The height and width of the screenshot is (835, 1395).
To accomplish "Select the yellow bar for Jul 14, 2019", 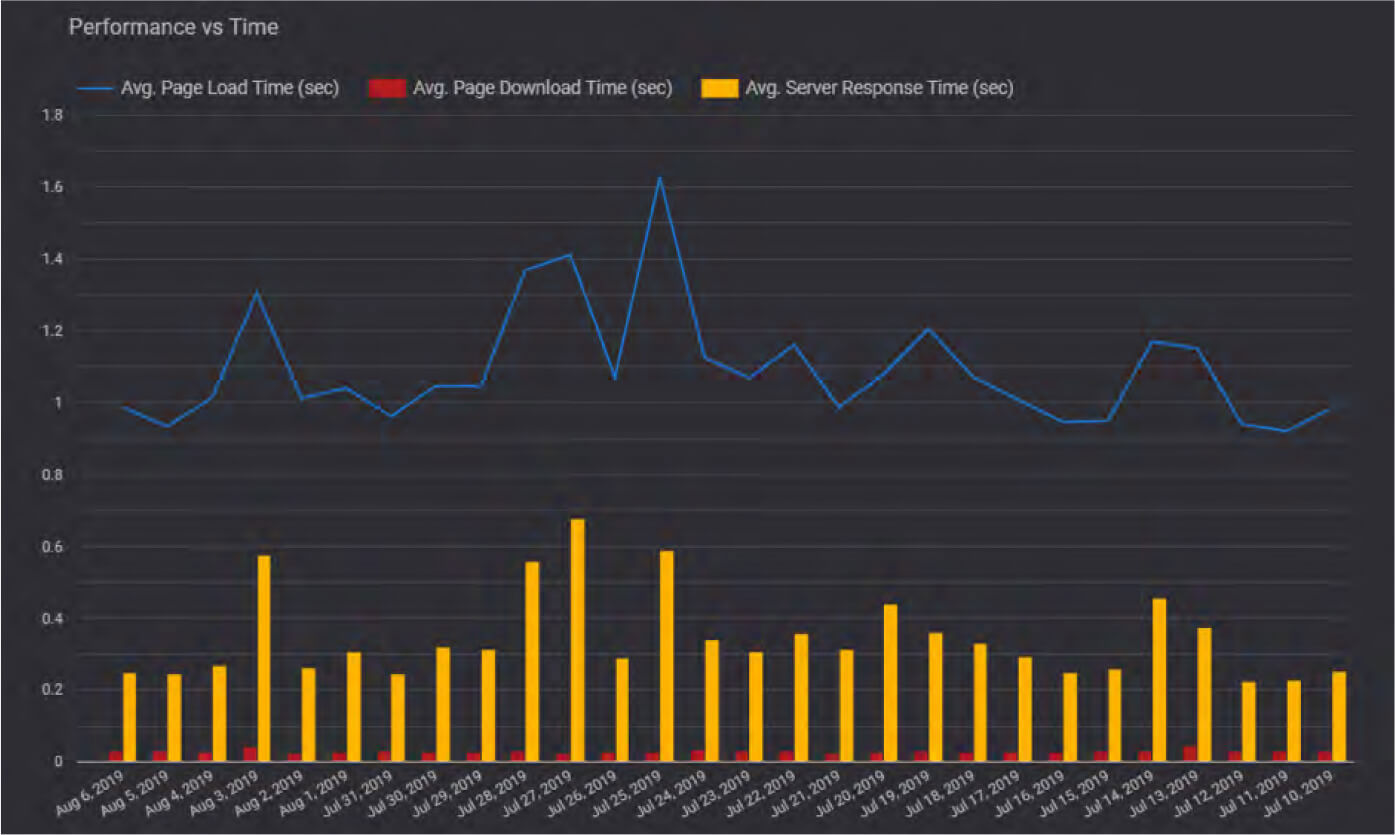I will [1159, 680].
